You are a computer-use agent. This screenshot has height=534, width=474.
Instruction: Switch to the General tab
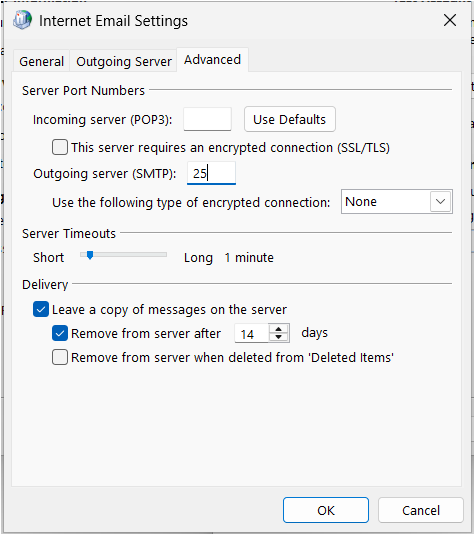tap(42, 61)
